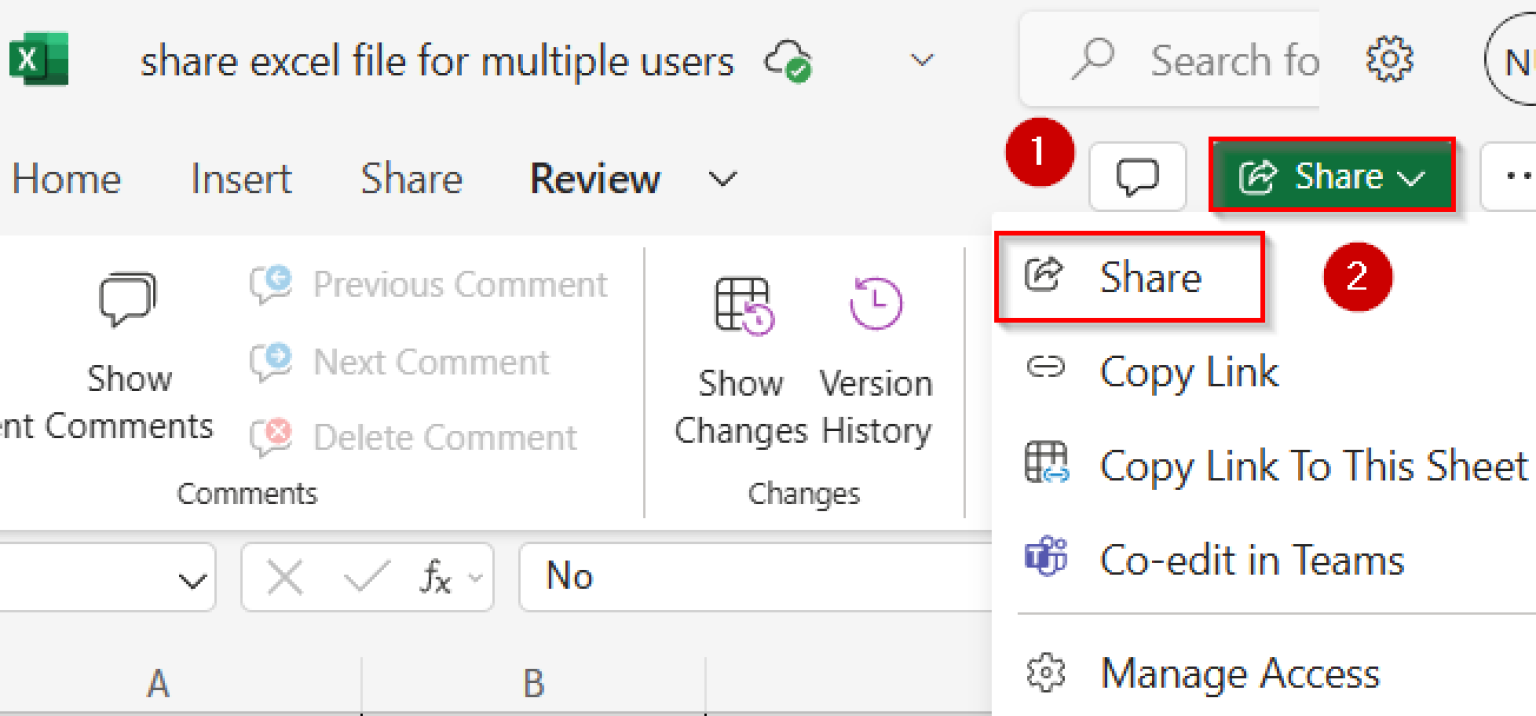Image resolution: width=1536 pixels, height=716 pixels.
Task: Open the dropdown next to the file name
Action: coord(921,60)
